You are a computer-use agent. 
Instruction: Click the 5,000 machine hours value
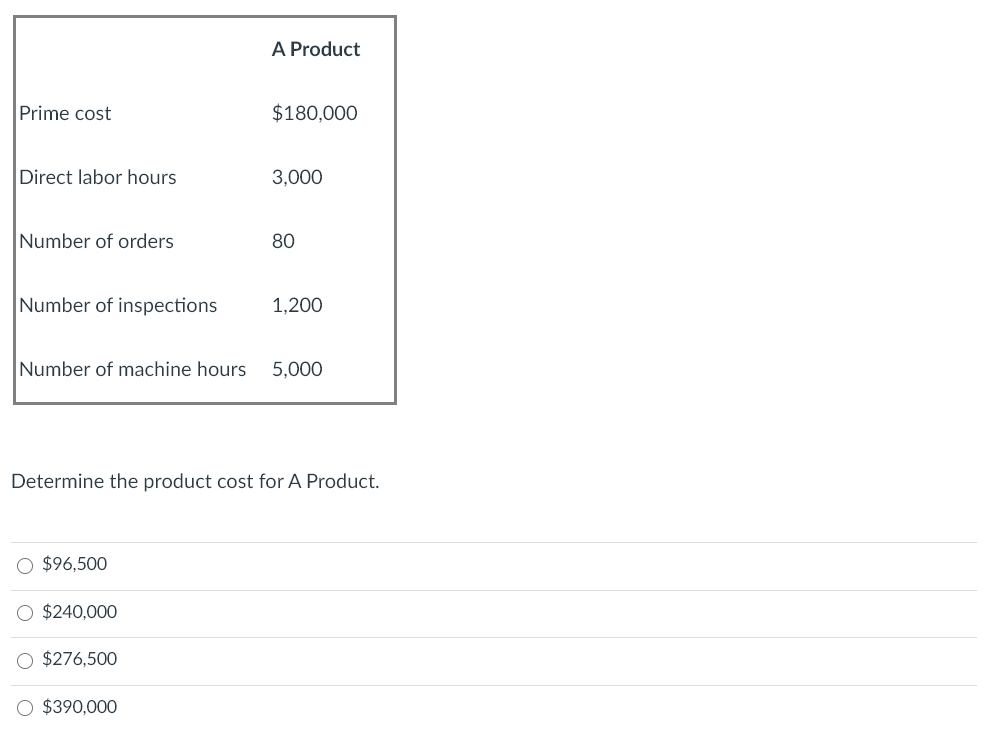click(297, 369)
